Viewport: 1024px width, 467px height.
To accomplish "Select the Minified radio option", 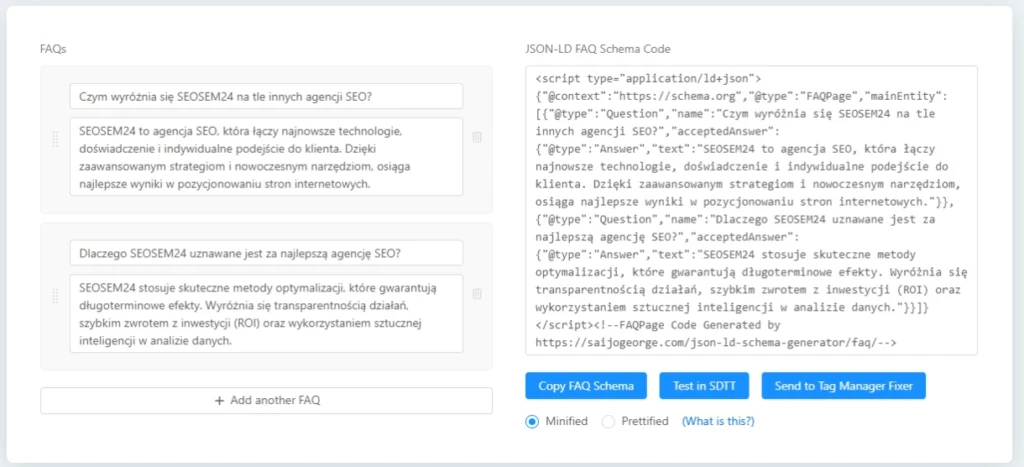I will point(532,421).
